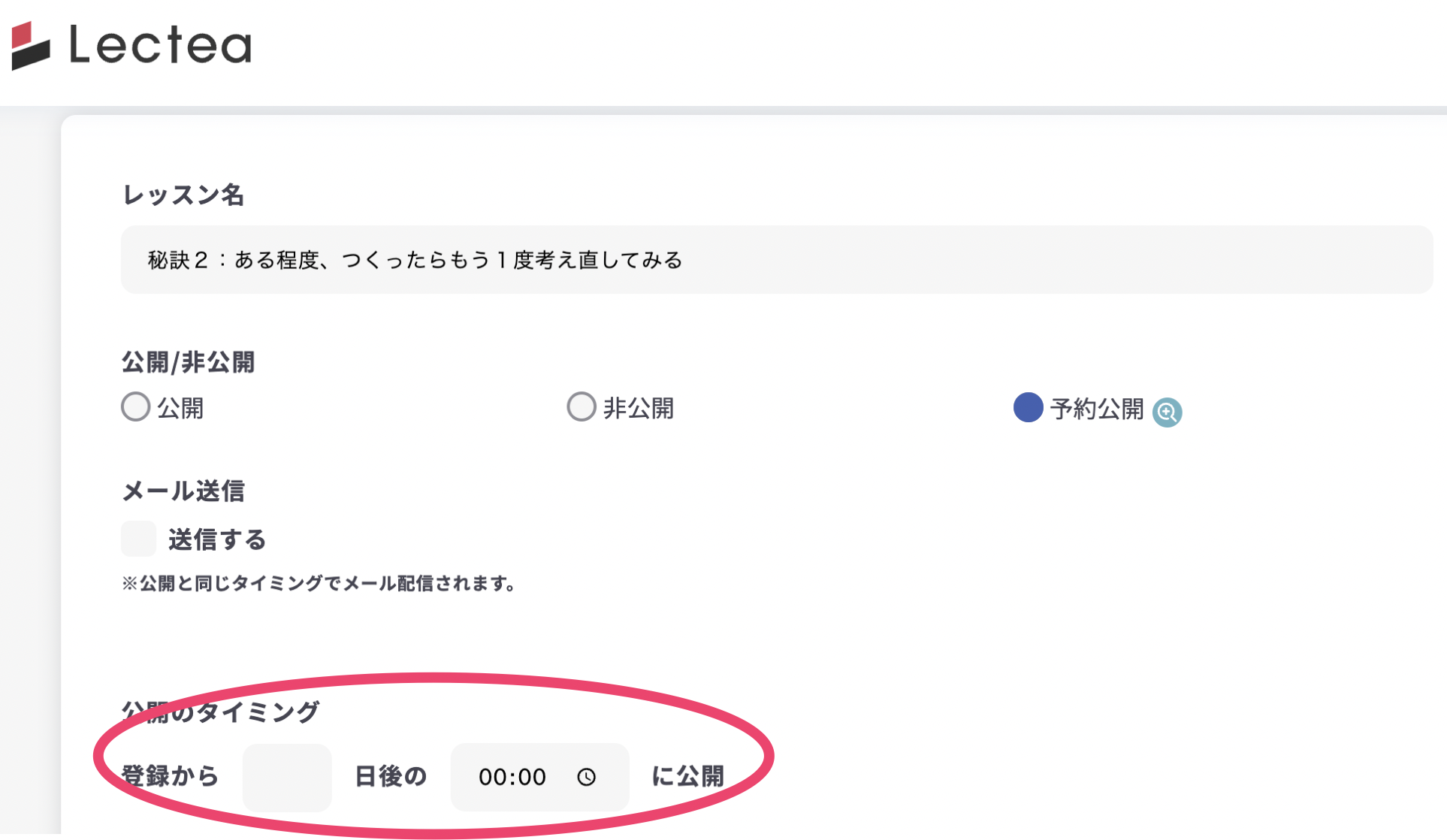The width and height of the screenshot is (1447, 840).
Task: Click the 公開 option label text
Action: [180, 408]
